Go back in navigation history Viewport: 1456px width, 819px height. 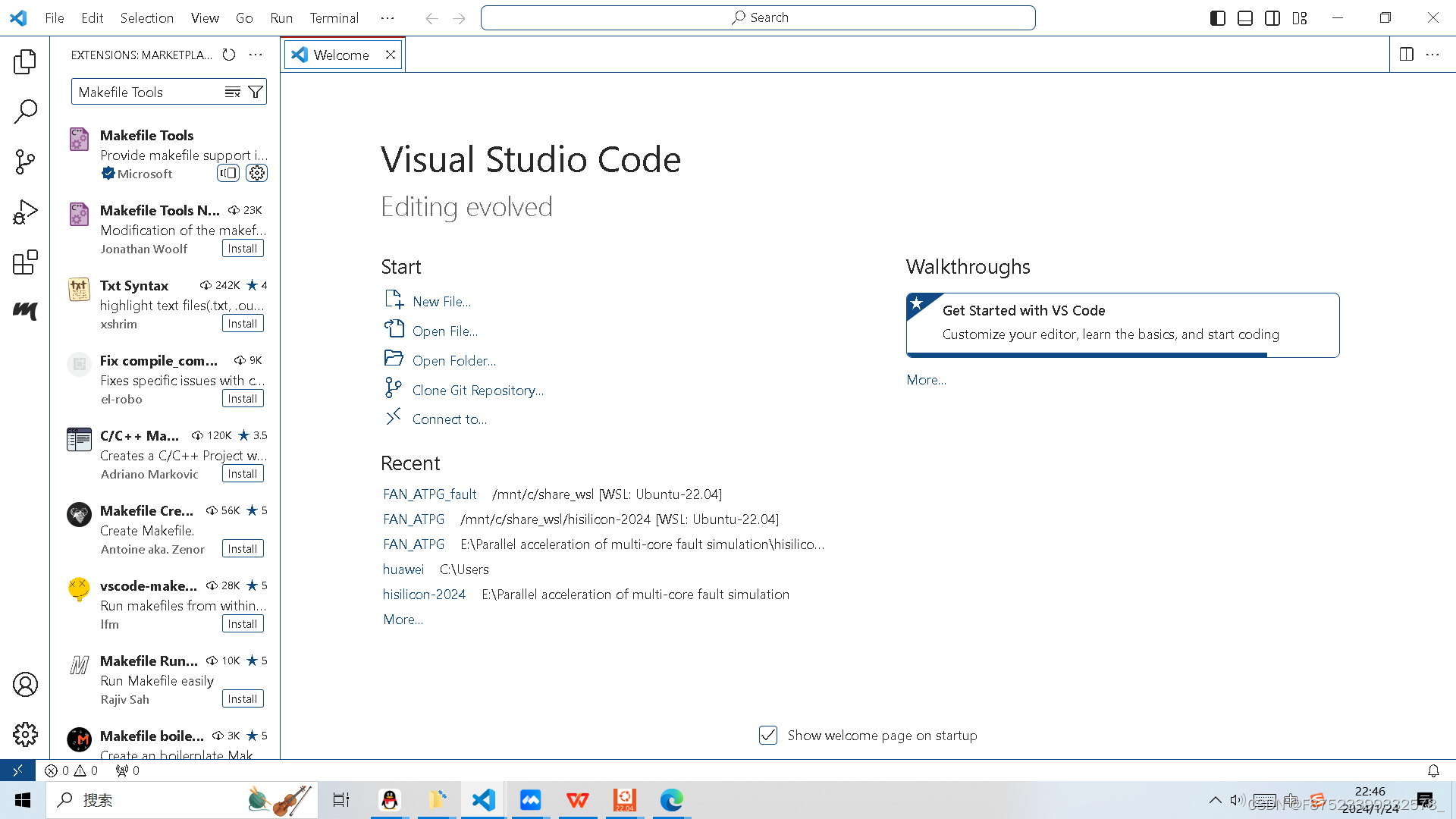(x=431, y=18)
